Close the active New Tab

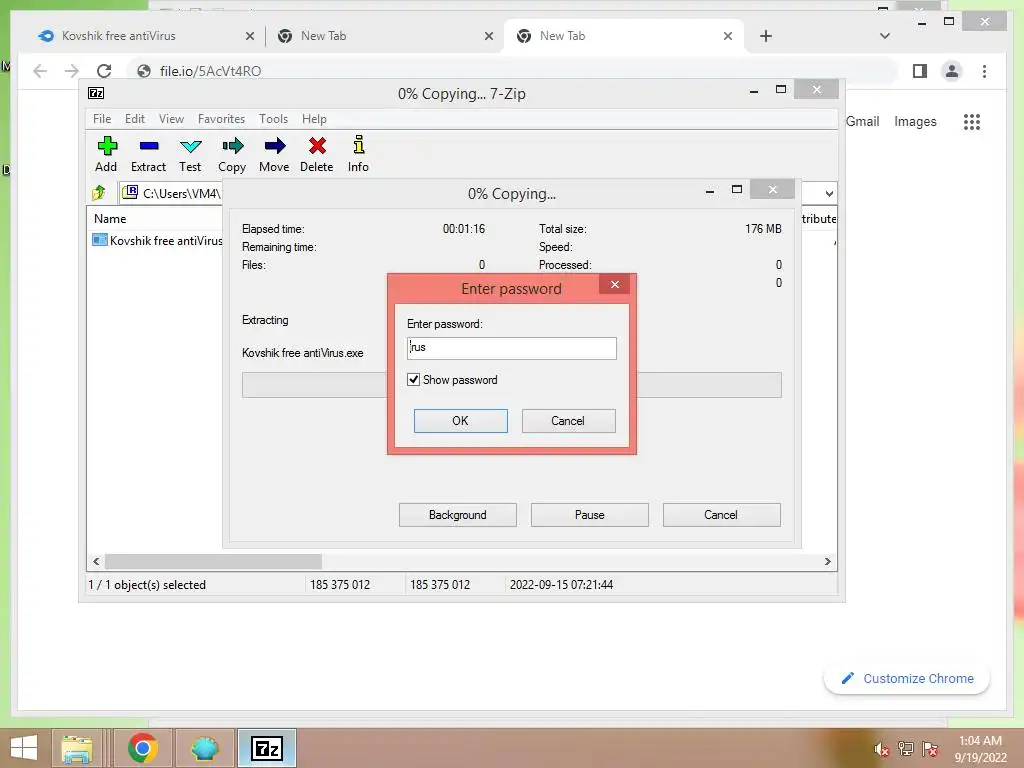pyautogui.click(x=728, y=36)
